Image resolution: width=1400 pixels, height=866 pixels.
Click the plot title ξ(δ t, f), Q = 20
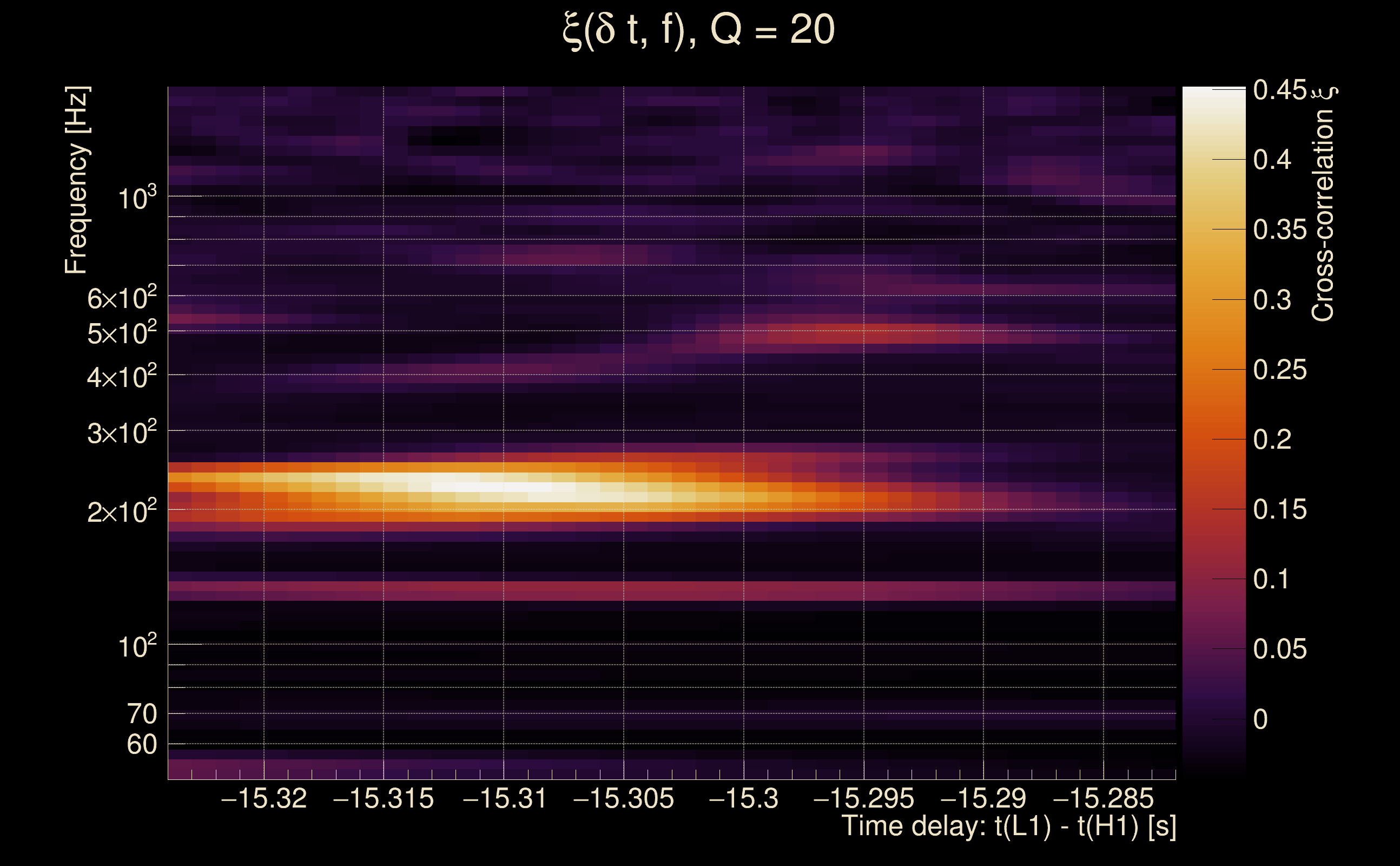click(x=698, y=30)
